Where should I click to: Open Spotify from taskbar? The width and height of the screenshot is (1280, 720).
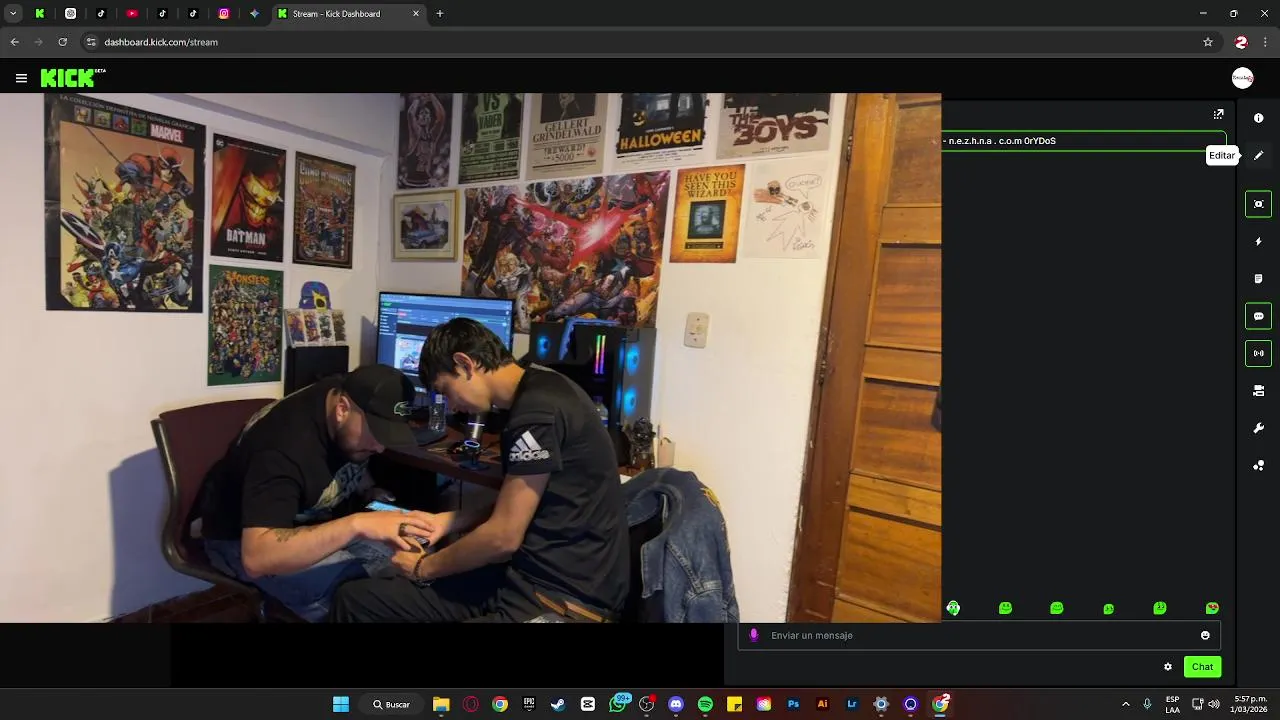tap(705, 704)
